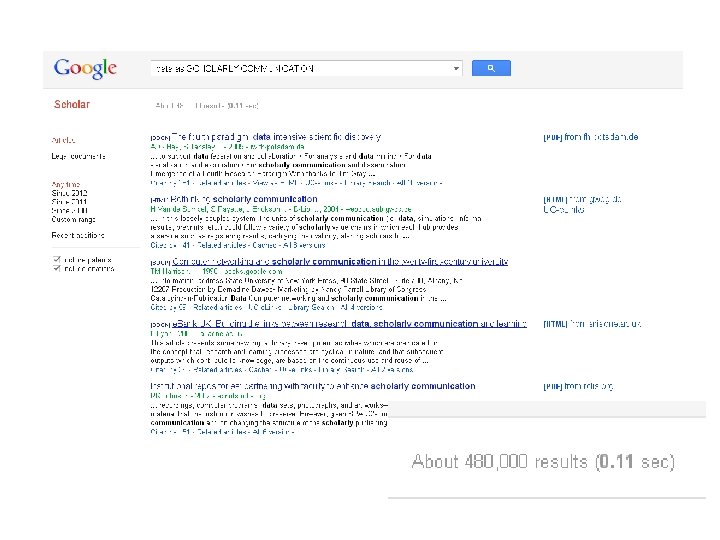
Task: Open HTML link beside Rethinking scholarly communication
Action: coord(582,199)
